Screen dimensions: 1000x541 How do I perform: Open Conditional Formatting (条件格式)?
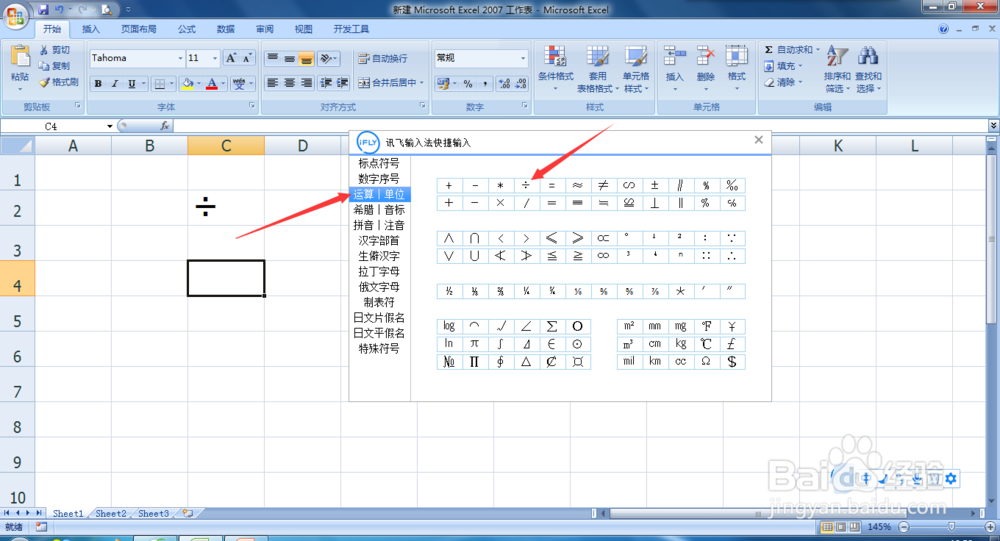click(555, 68)
